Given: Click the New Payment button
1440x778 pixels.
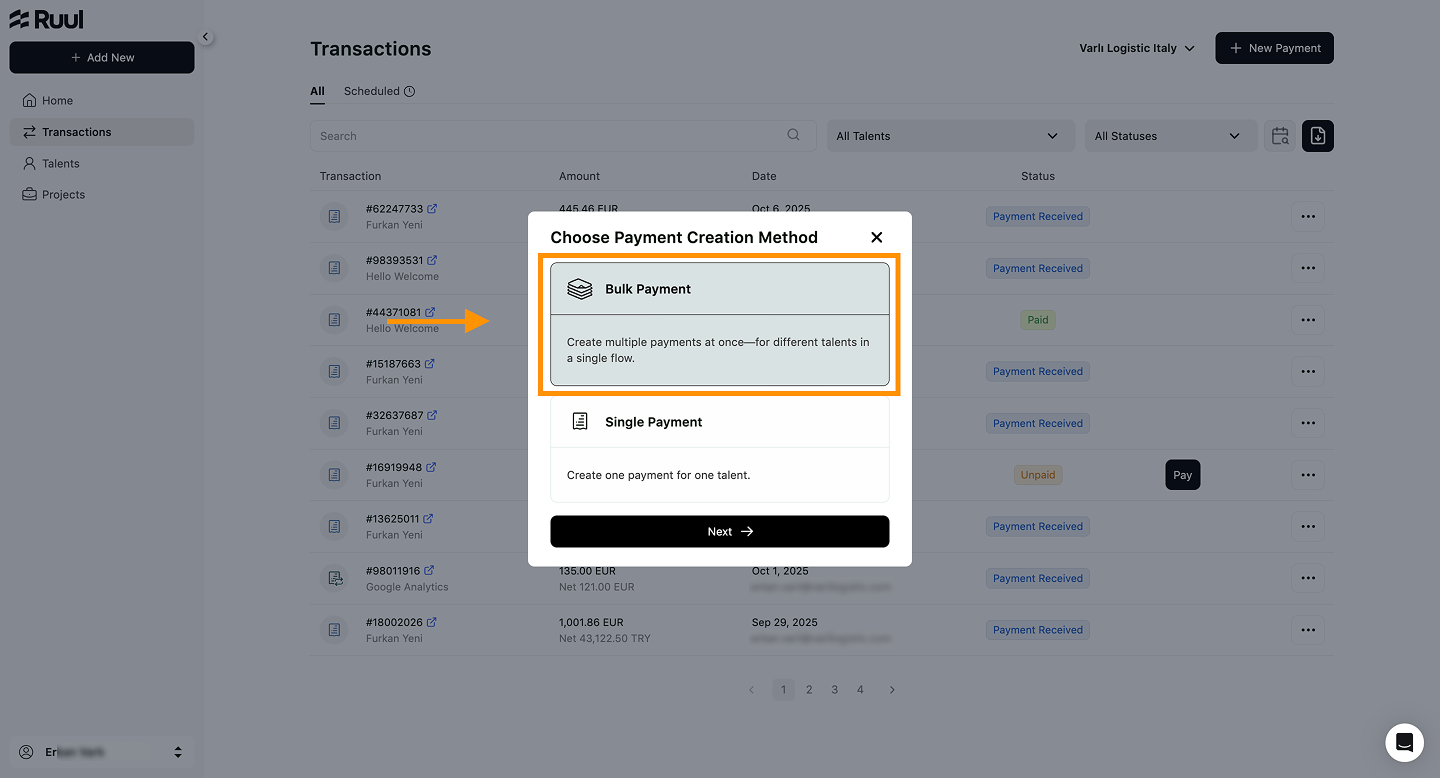Looking at the screenshot, I should tap(1274, 48).
